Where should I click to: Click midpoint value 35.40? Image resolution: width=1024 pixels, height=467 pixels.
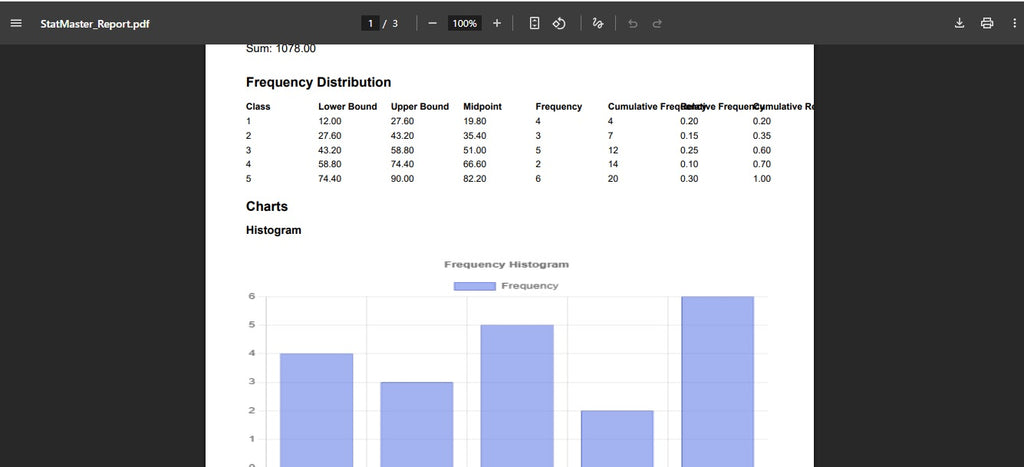475,136
